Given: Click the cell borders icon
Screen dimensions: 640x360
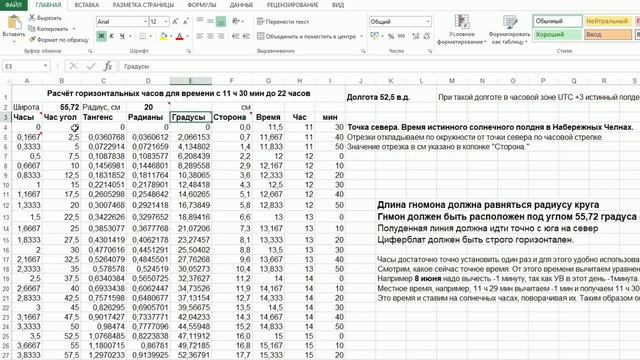Looking at the screenshot, I should point(142,36).
